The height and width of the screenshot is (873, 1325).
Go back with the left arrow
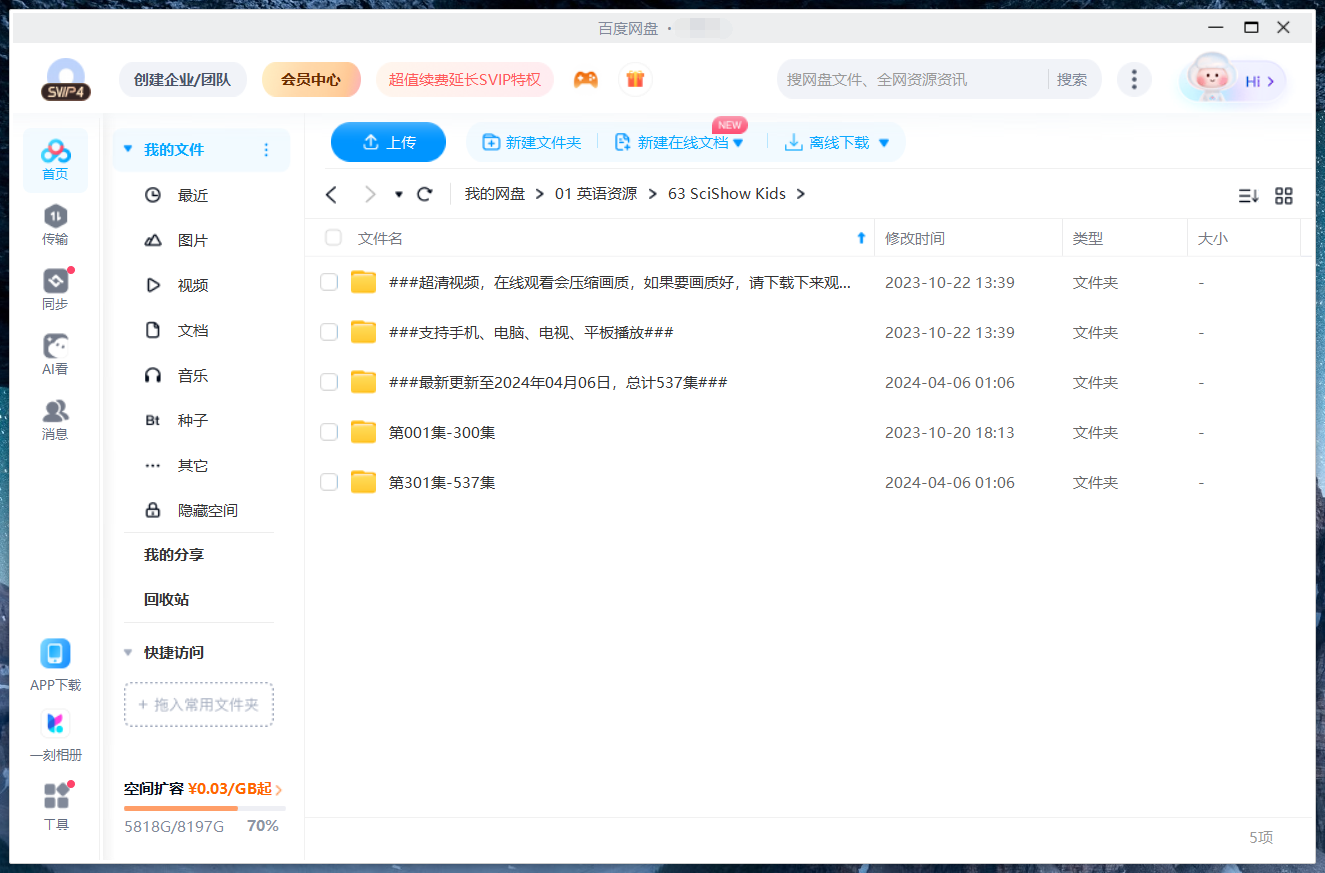click(x=332, y=194)
